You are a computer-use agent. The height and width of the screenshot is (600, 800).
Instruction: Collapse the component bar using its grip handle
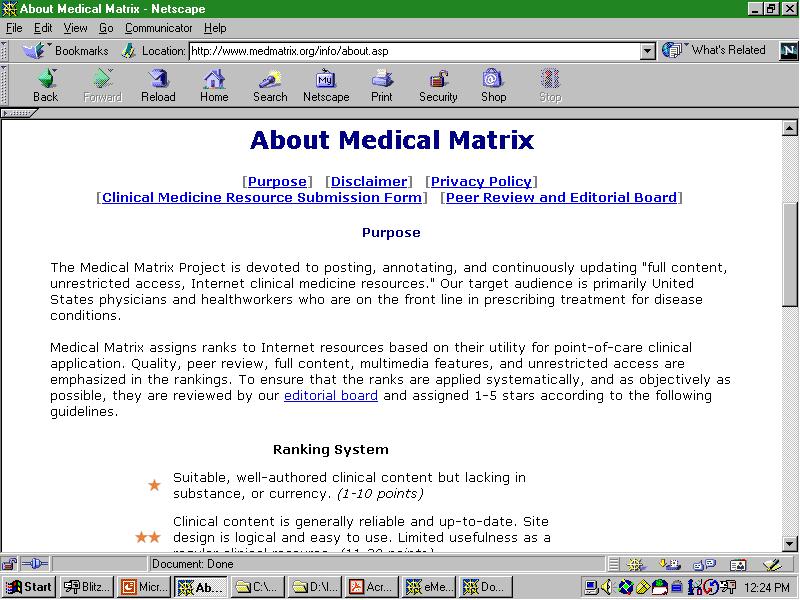pyautogui.click(x=614, y=564)
